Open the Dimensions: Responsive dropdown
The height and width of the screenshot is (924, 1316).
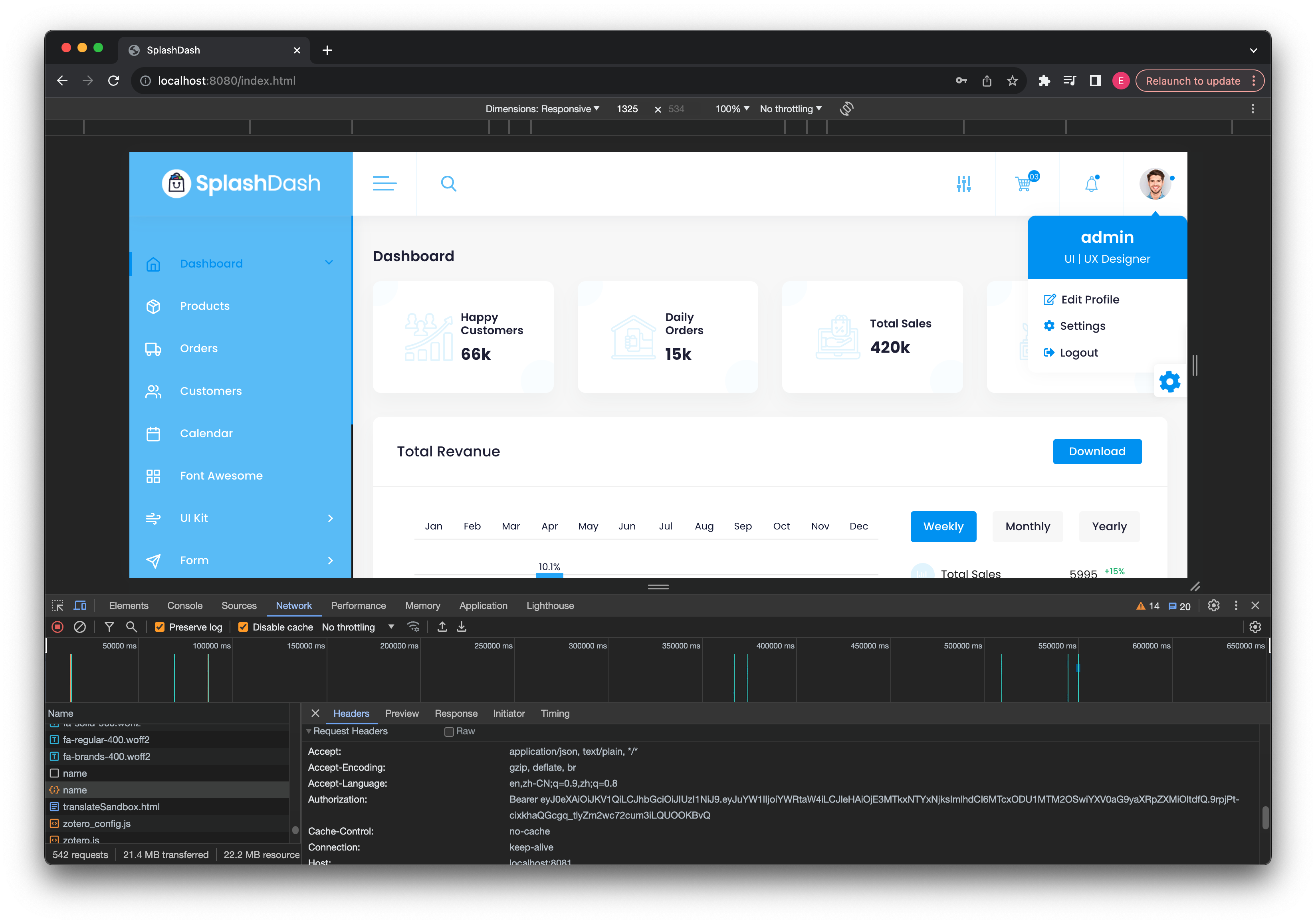pos(542,109)
